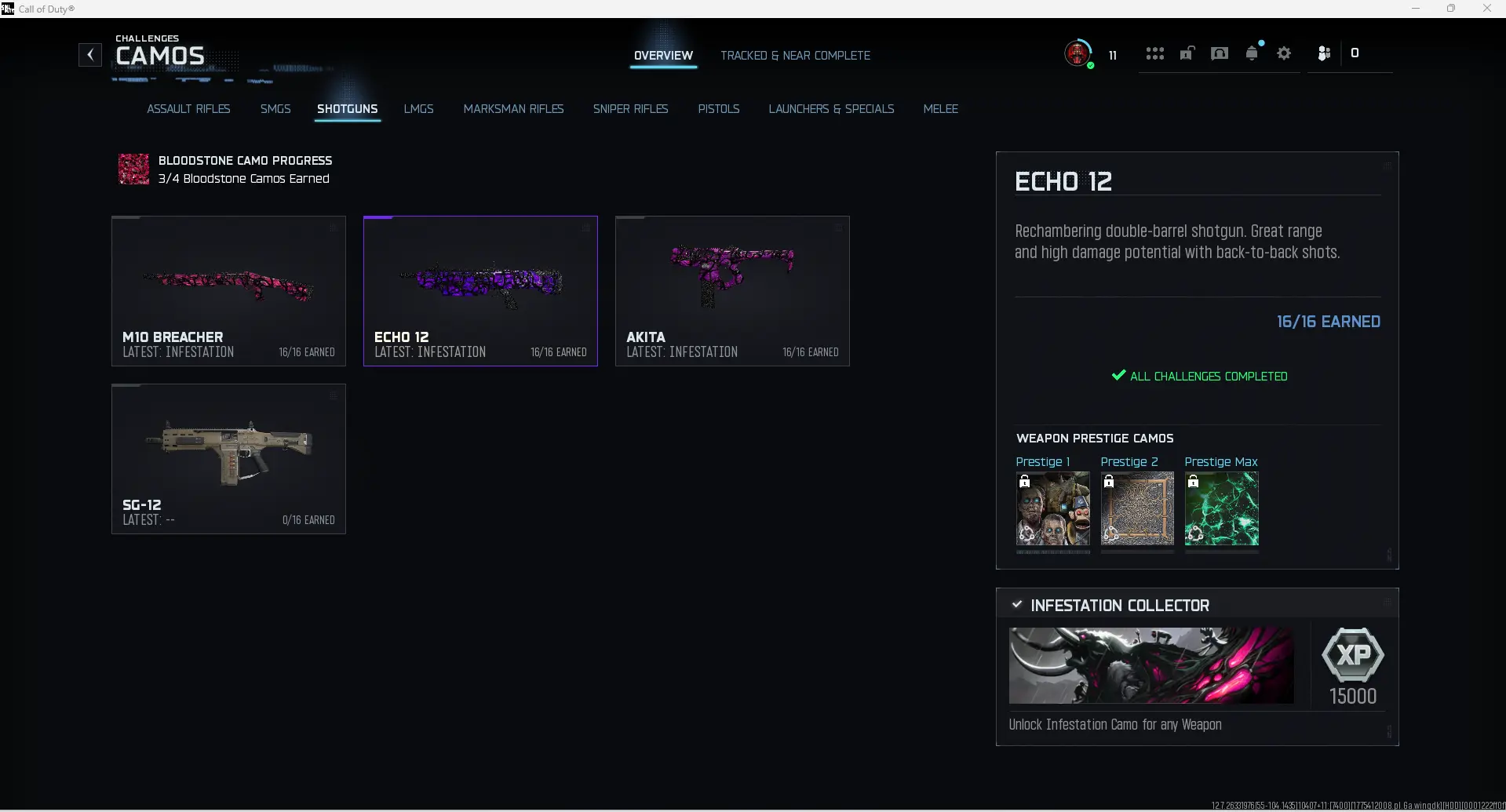Screen dimensions: 1506x812
Task: Click M10 Breacher's 'LATEST: INFESTATION' text
Action: pyautogui.click(x=178, y=352)
